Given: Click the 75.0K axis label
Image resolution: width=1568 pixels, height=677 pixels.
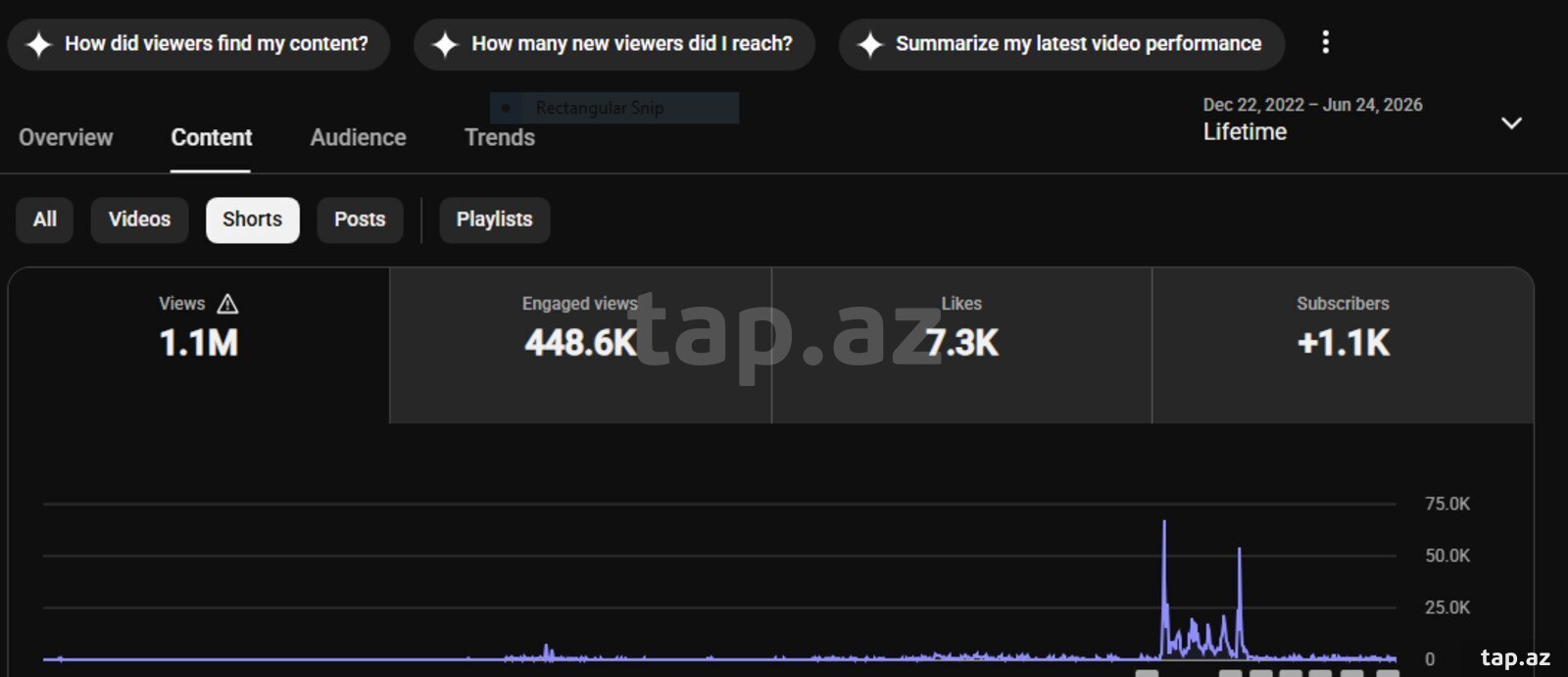Looking at the screenshot, I should click(x=1447, y=504).
